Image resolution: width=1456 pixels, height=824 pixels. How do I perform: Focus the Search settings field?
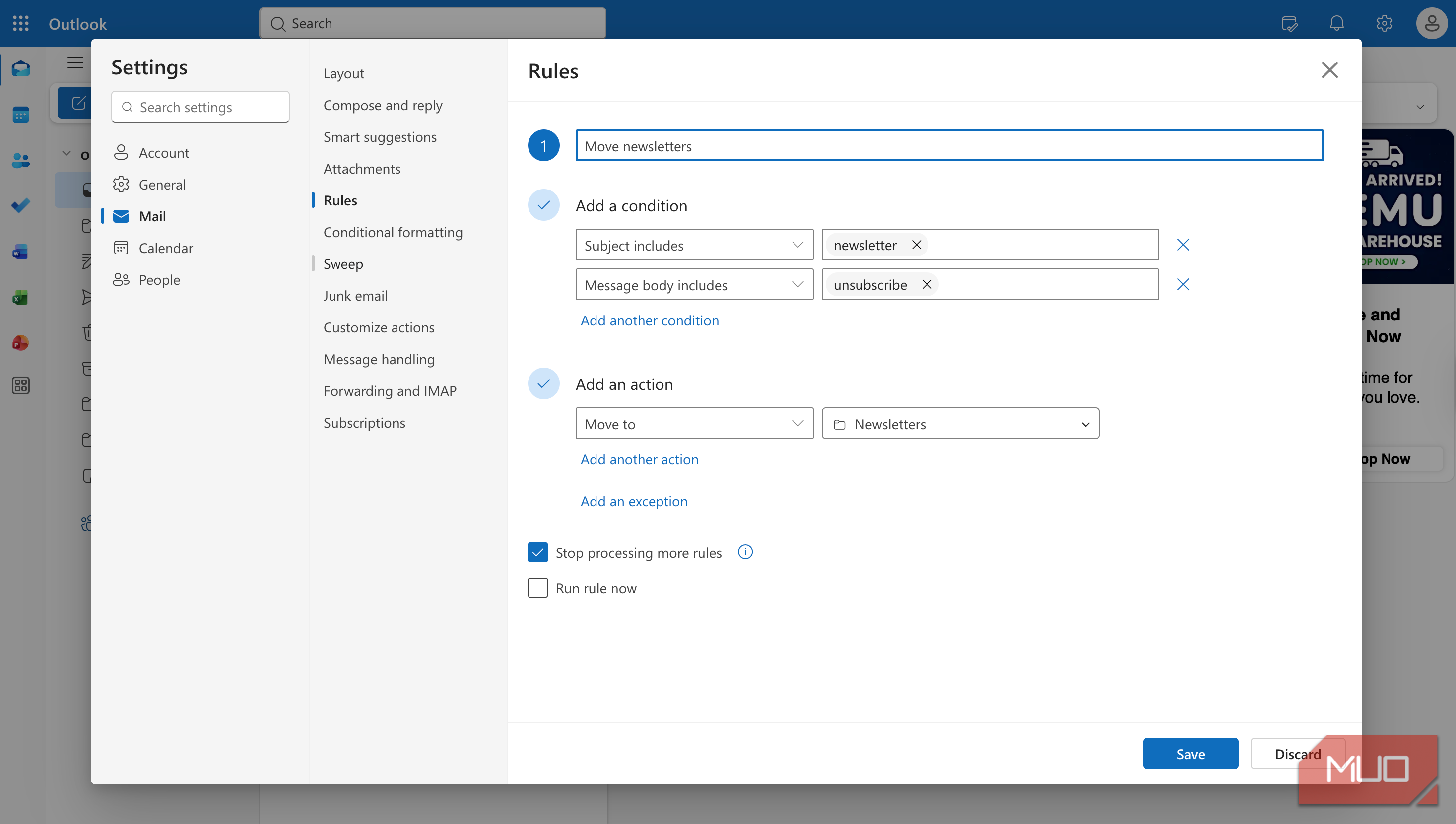click(x=200, y=107)
